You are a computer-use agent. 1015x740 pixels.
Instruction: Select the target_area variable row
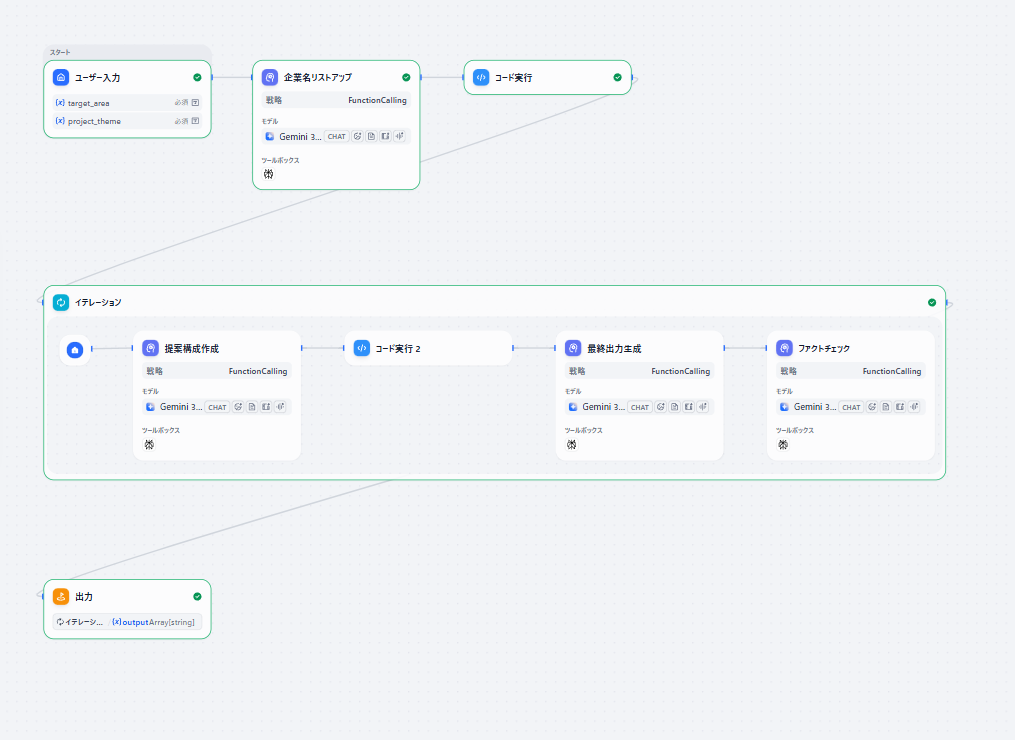tap(128, 102)
